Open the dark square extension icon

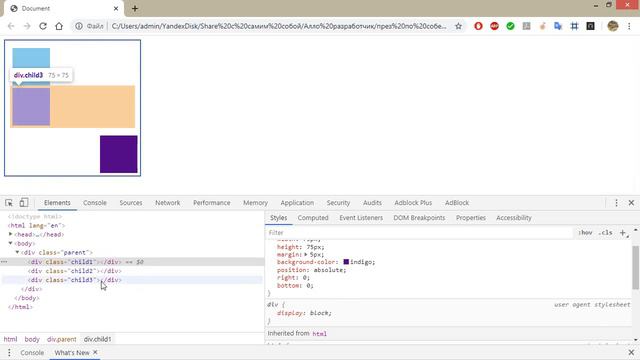[x=590, y=26]
